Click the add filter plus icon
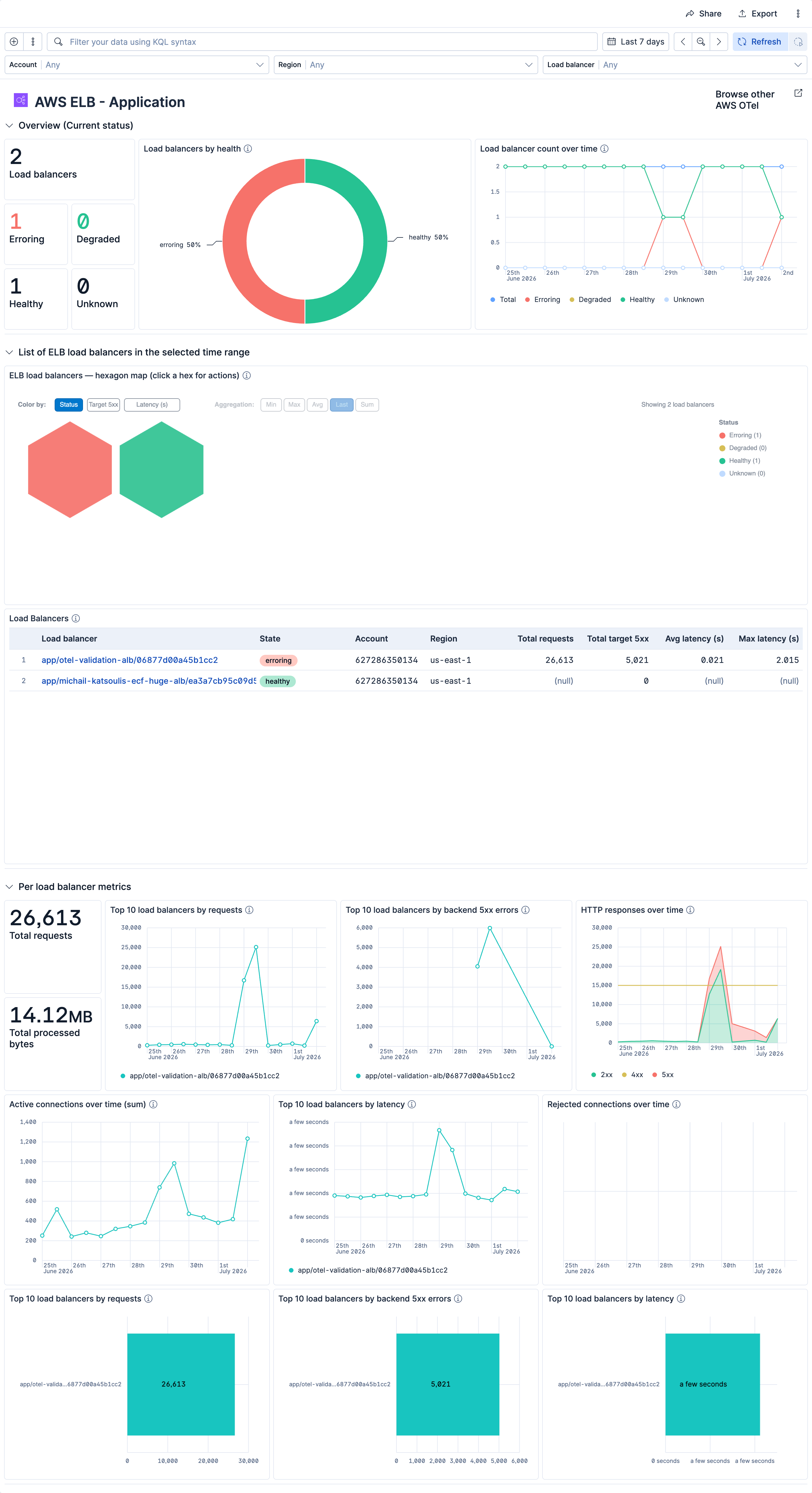This screenshot has width=812, height=1493. (x=14, y=42)
